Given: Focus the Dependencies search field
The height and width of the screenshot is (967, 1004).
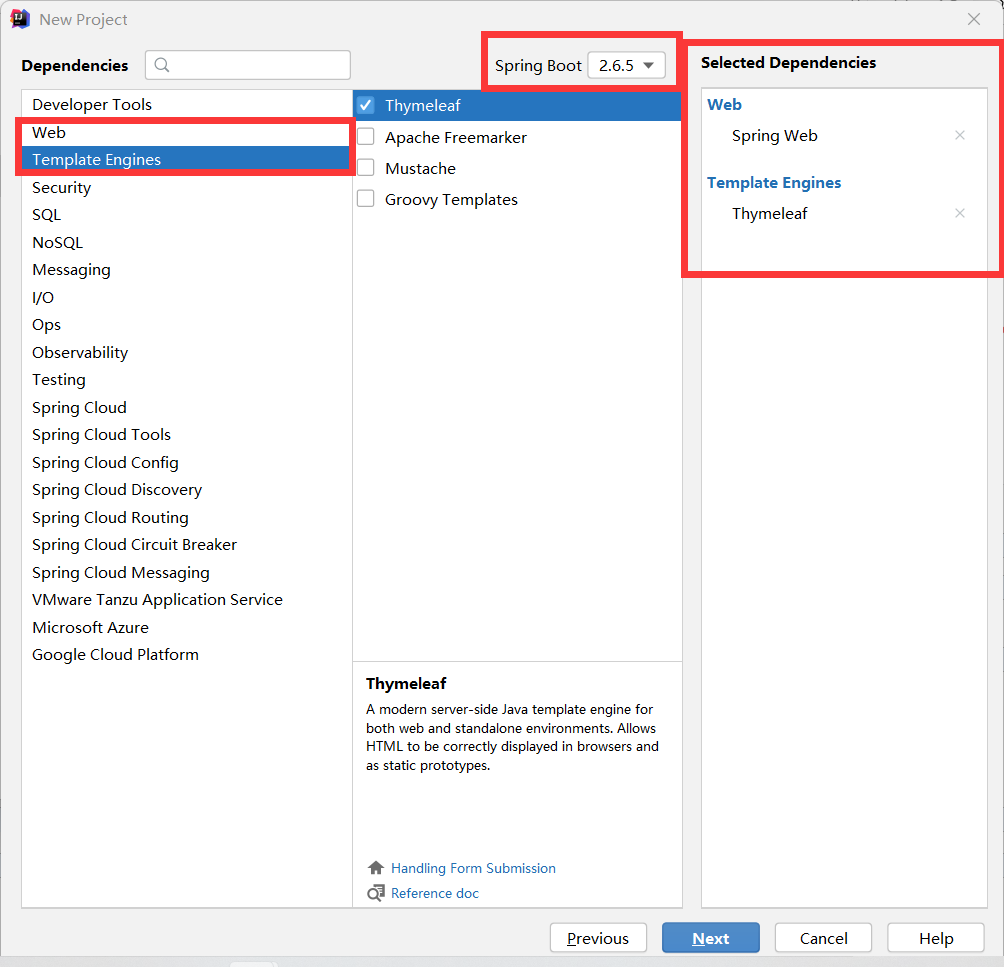Looking at the screenshot, I should pyautogui.click(x=248, y=65).
